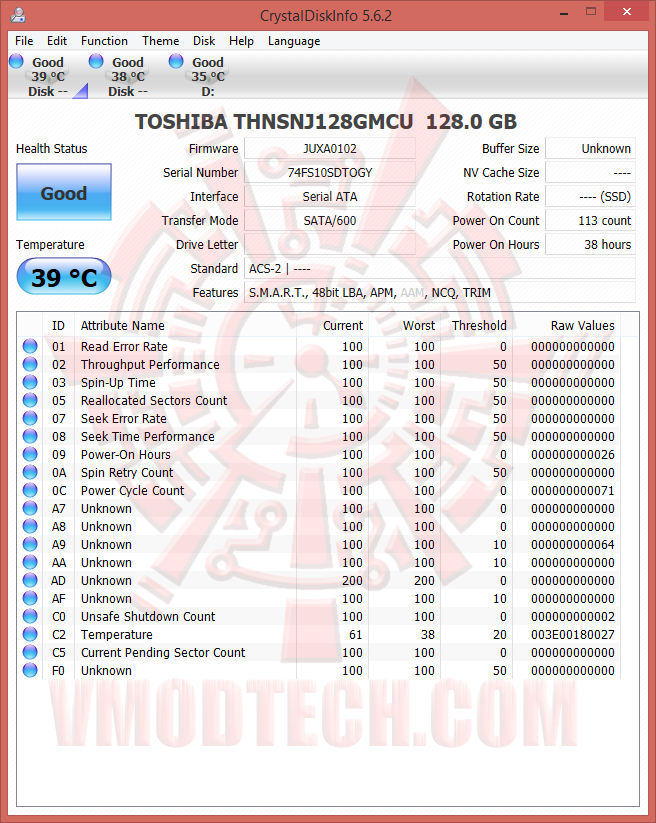
Task: Click the blue status orb of D: disk
Action: (176, 61)
